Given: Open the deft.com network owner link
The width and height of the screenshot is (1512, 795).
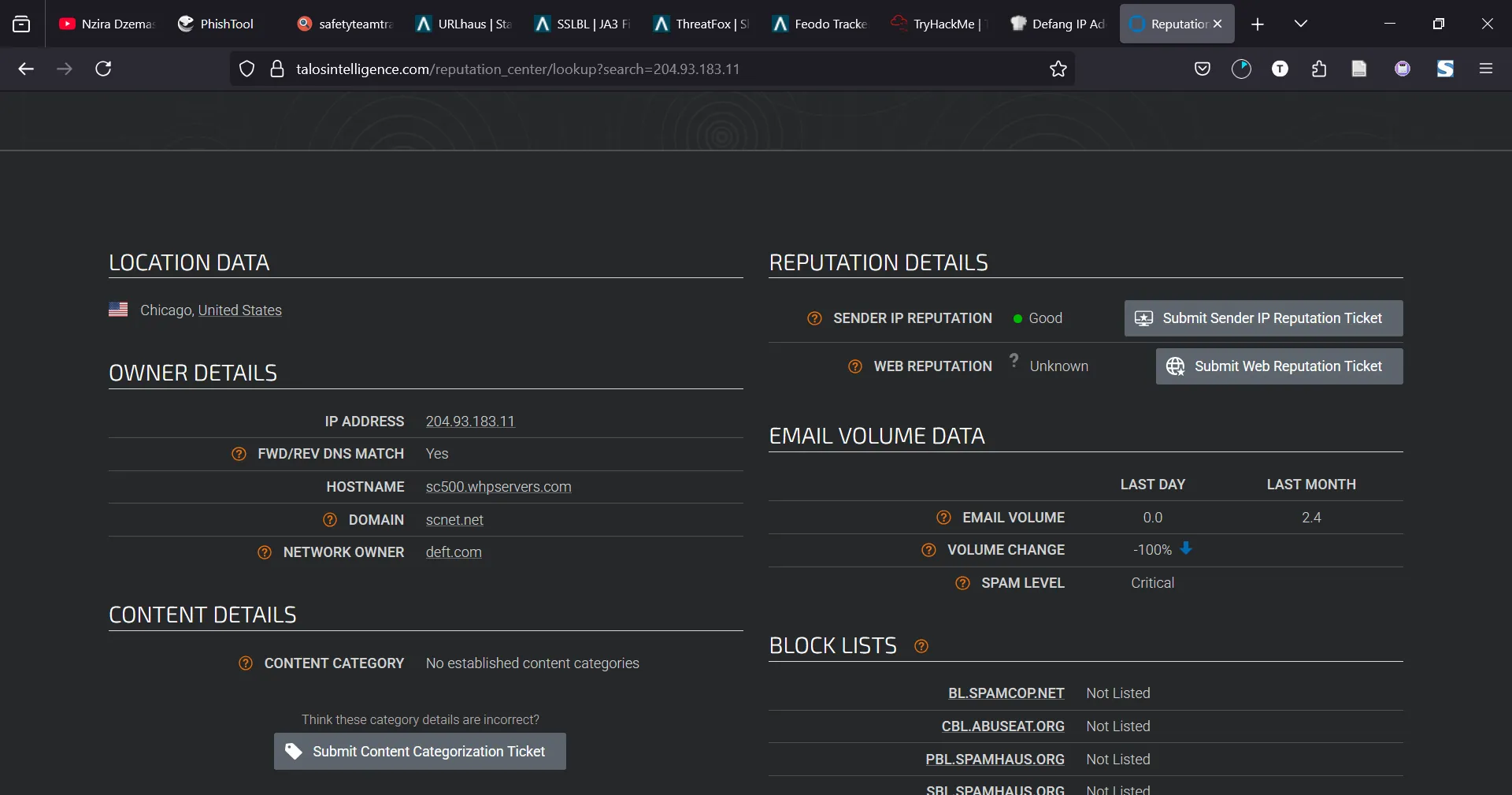Looking at the screenshot, I should tap(454, 552).
